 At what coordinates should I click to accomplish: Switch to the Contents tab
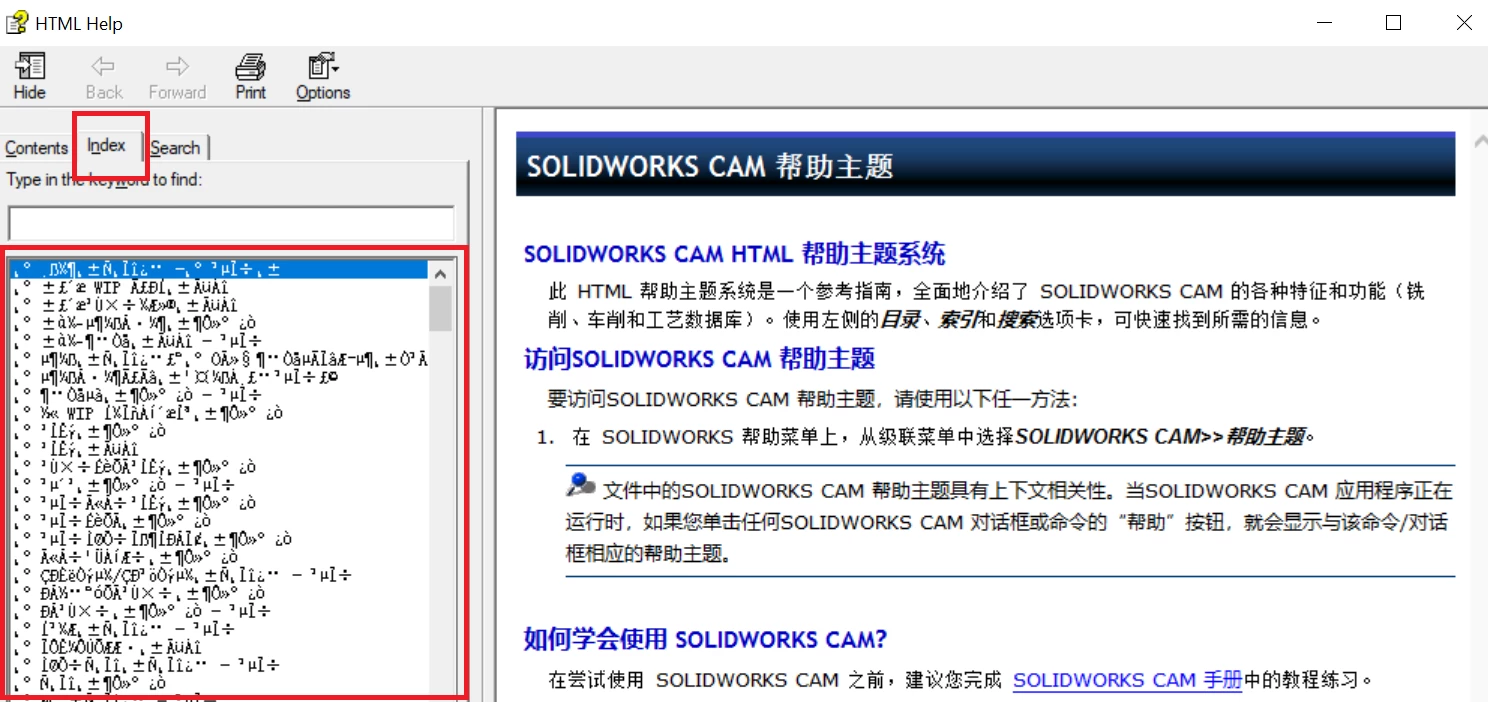[x=36, y=148]
